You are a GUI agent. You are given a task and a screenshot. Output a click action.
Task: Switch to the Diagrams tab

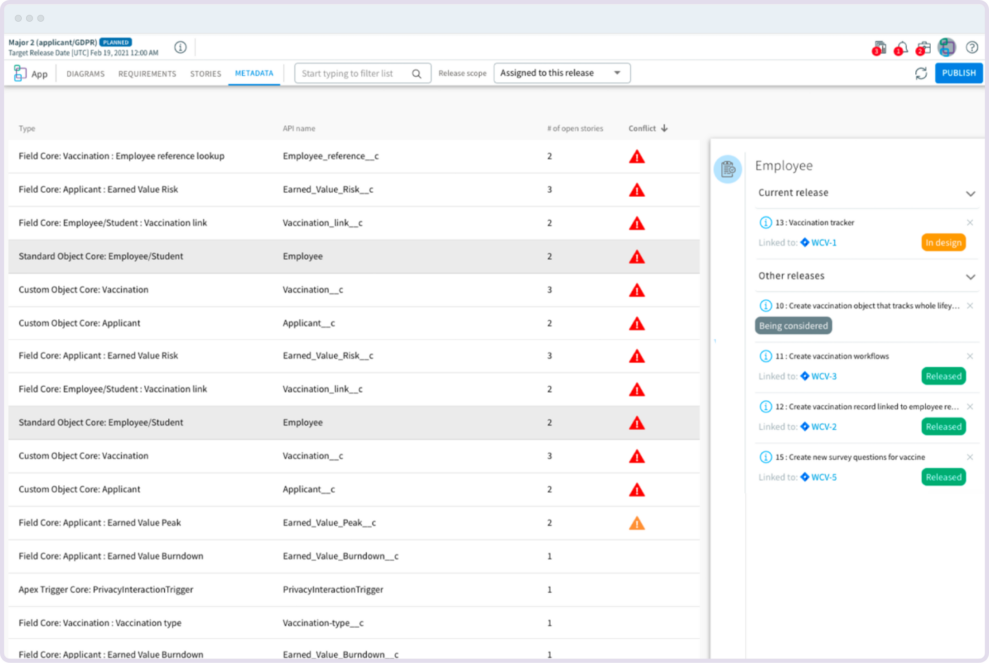[x=84, y=73]
